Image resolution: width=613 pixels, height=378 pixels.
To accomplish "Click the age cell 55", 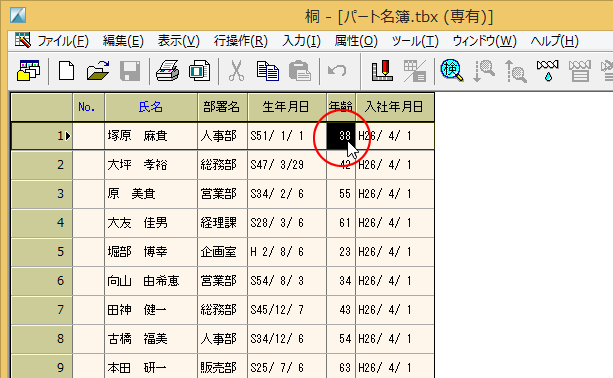I will pos(341,193).
